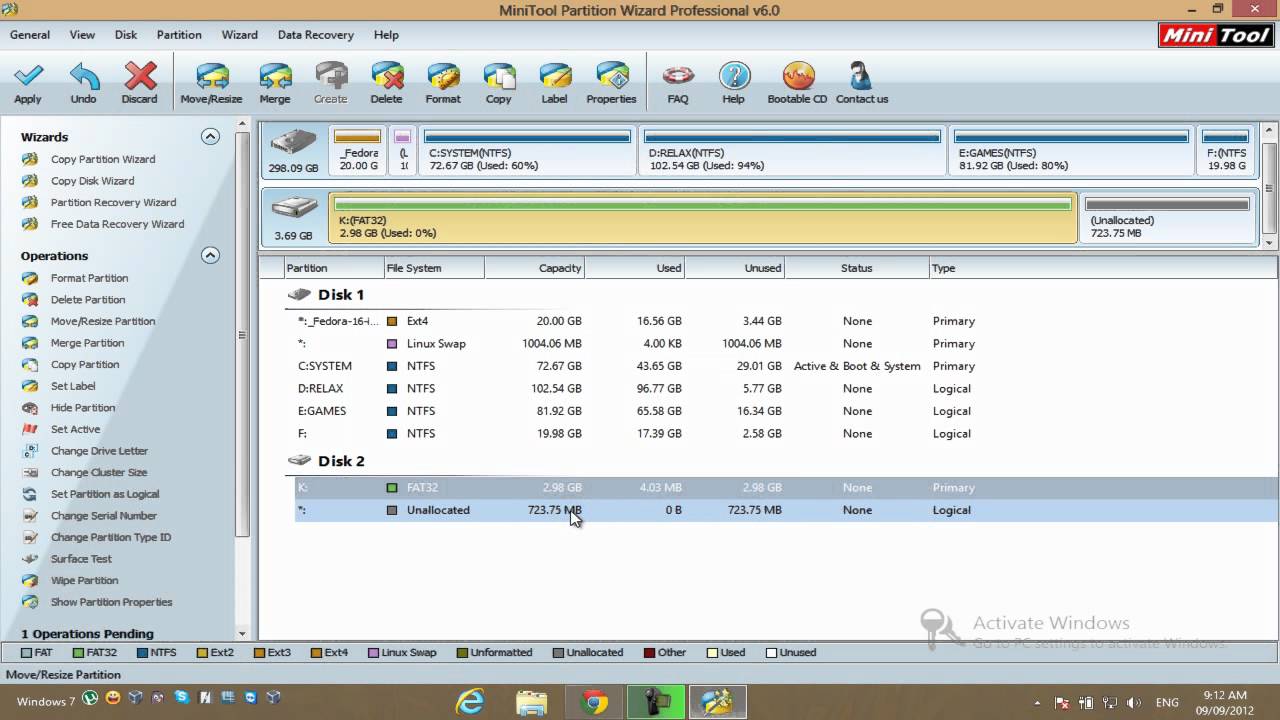The width and height of the screenshot is (1280, 720).
Task: Switch to Google Chrome on taskbar
Action: 594,702
